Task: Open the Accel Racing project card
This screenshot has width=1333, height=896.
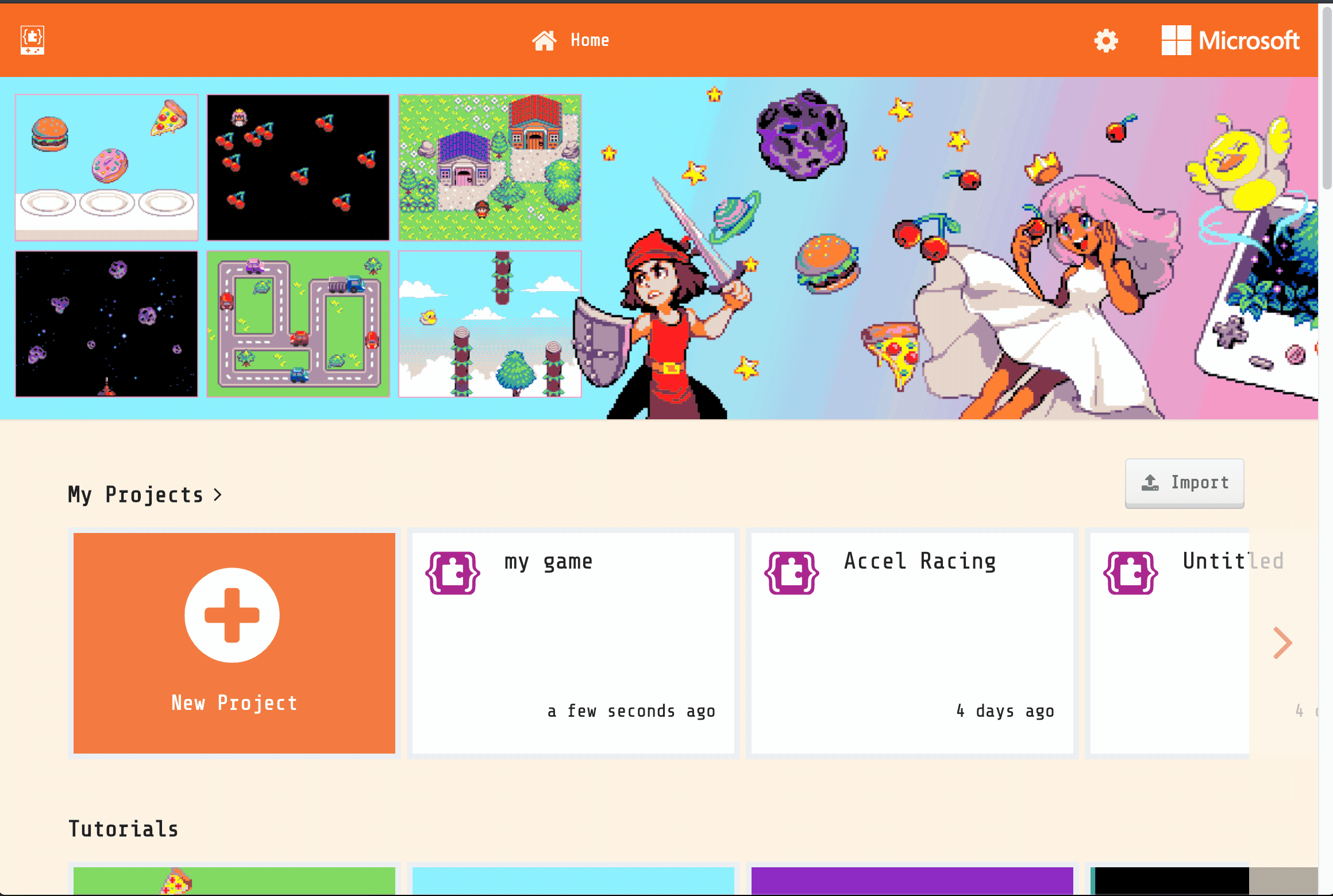Action: tap(912, 643)
